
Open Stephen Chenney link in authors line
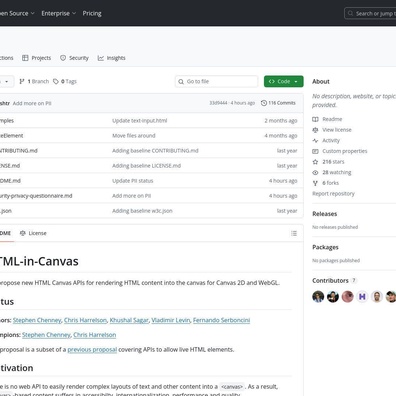point(37,320)
